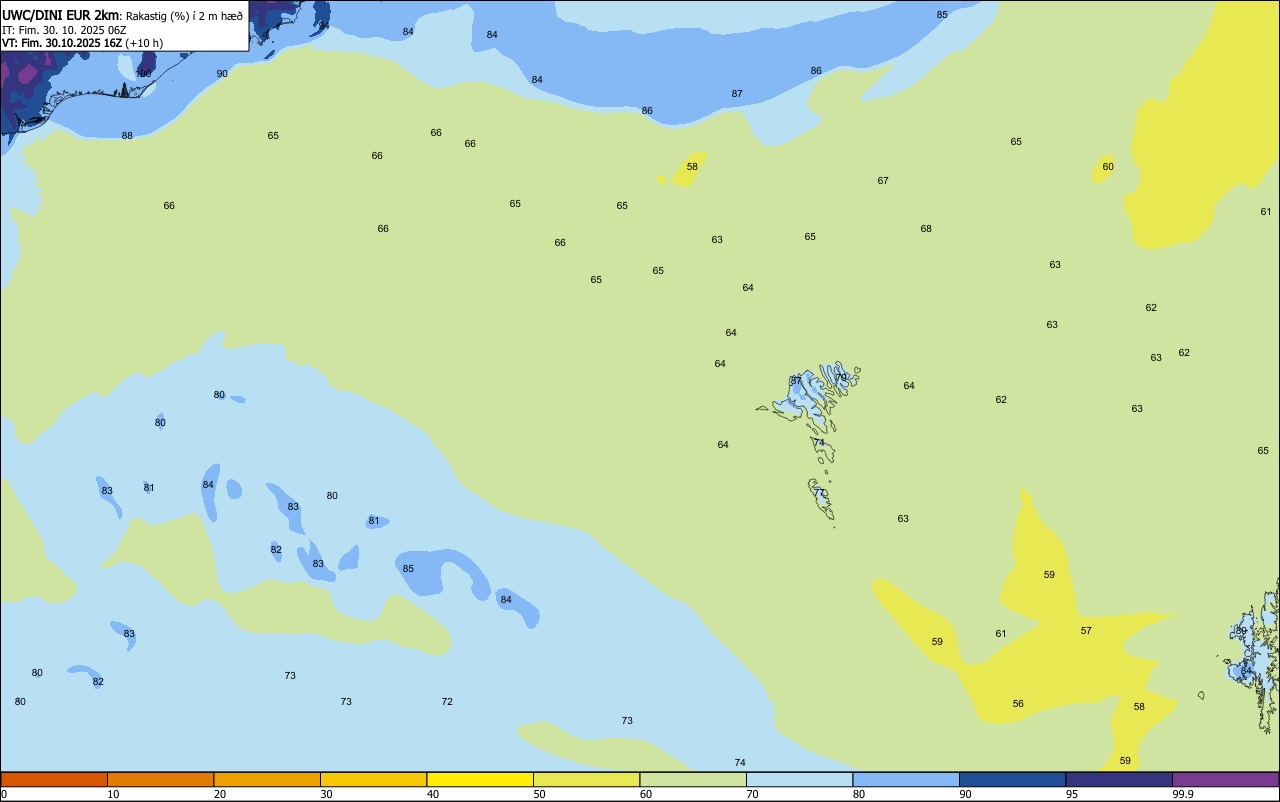This screenshot has width=1280, height=802.
Task: Click the 99.9 legend tick label
Action: pos(1182,794)
